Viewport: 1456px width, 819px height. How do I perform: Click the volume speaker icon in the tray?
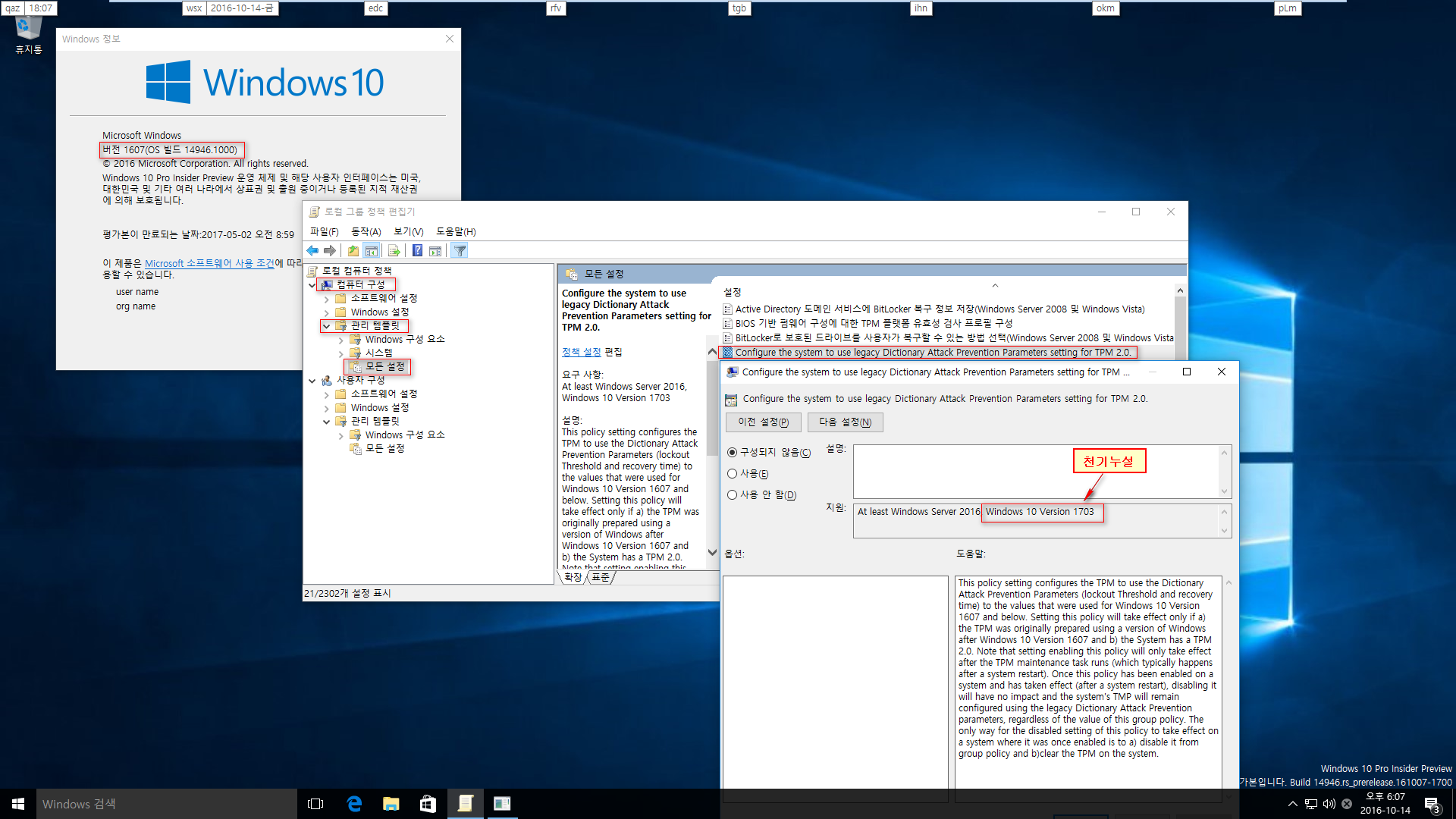1329,804
